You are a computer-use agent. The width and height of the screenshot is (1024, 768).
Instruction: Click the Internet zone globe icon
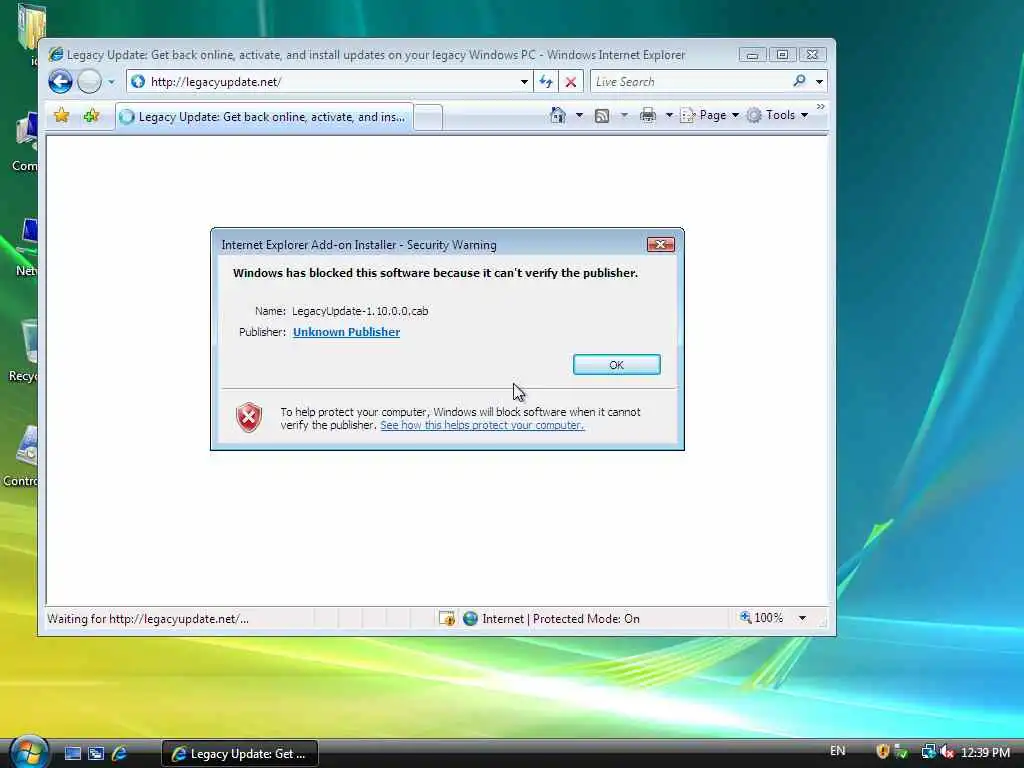pos(470,618)
